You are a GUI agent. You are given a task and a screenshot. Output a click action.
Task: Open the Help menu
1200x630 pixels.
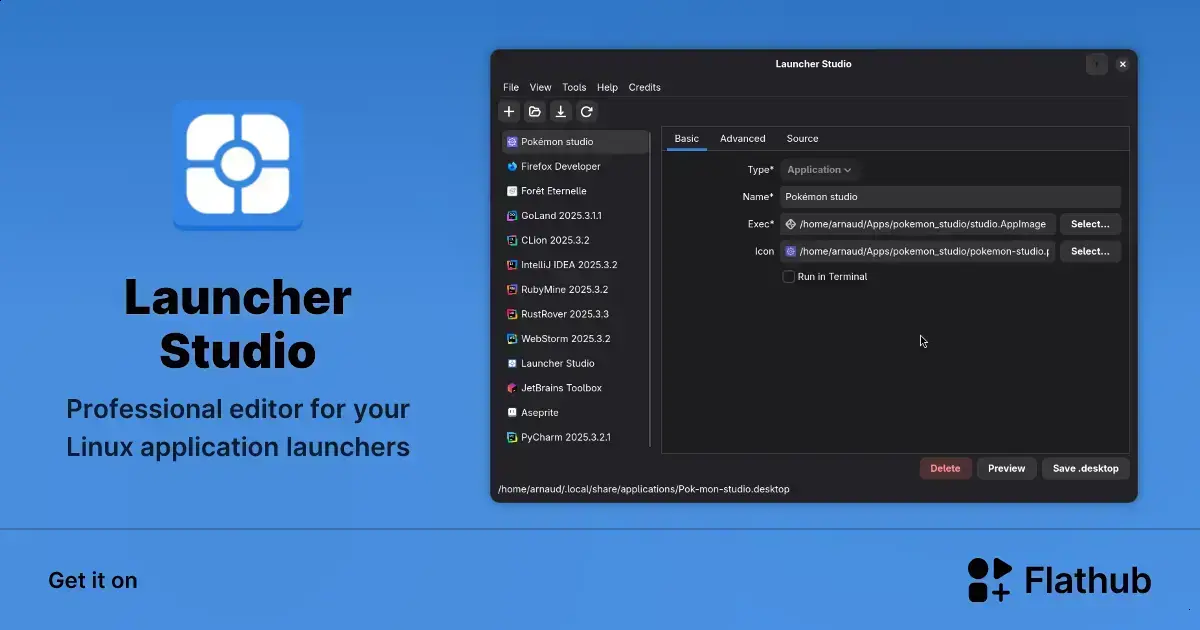pyautogui.click(x=607, y=88)
